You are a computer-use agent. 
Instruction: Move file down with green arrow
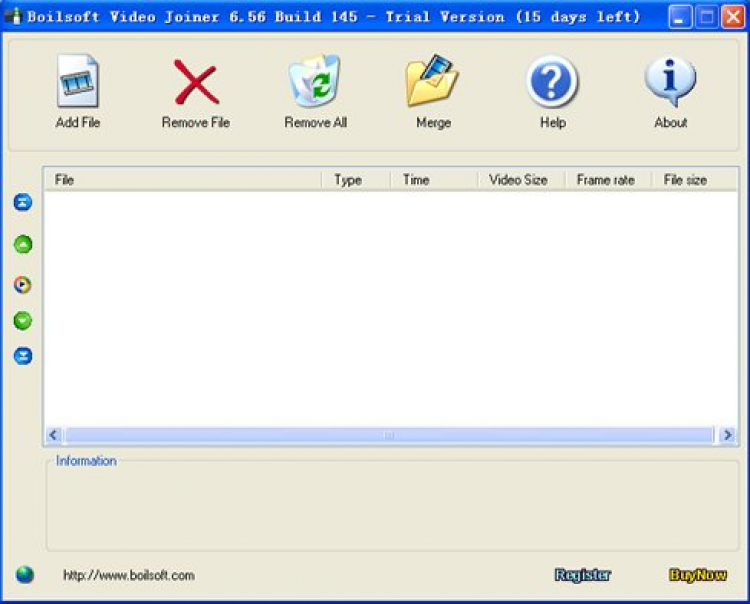[x=23, y=320]
